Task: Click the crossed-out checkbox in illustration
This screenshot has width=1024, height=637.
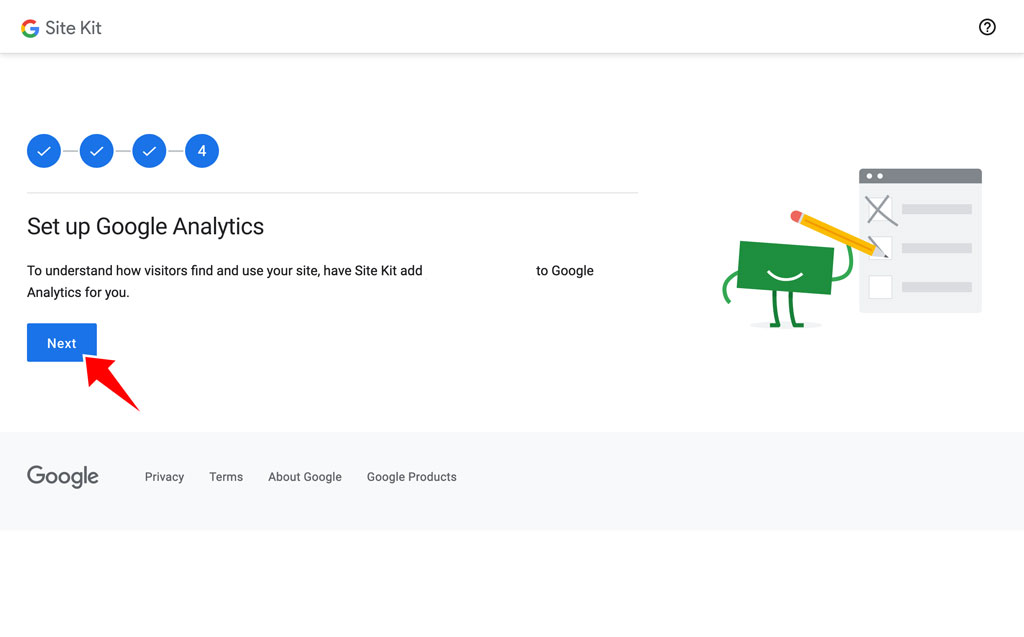Action: click(880, 210)
